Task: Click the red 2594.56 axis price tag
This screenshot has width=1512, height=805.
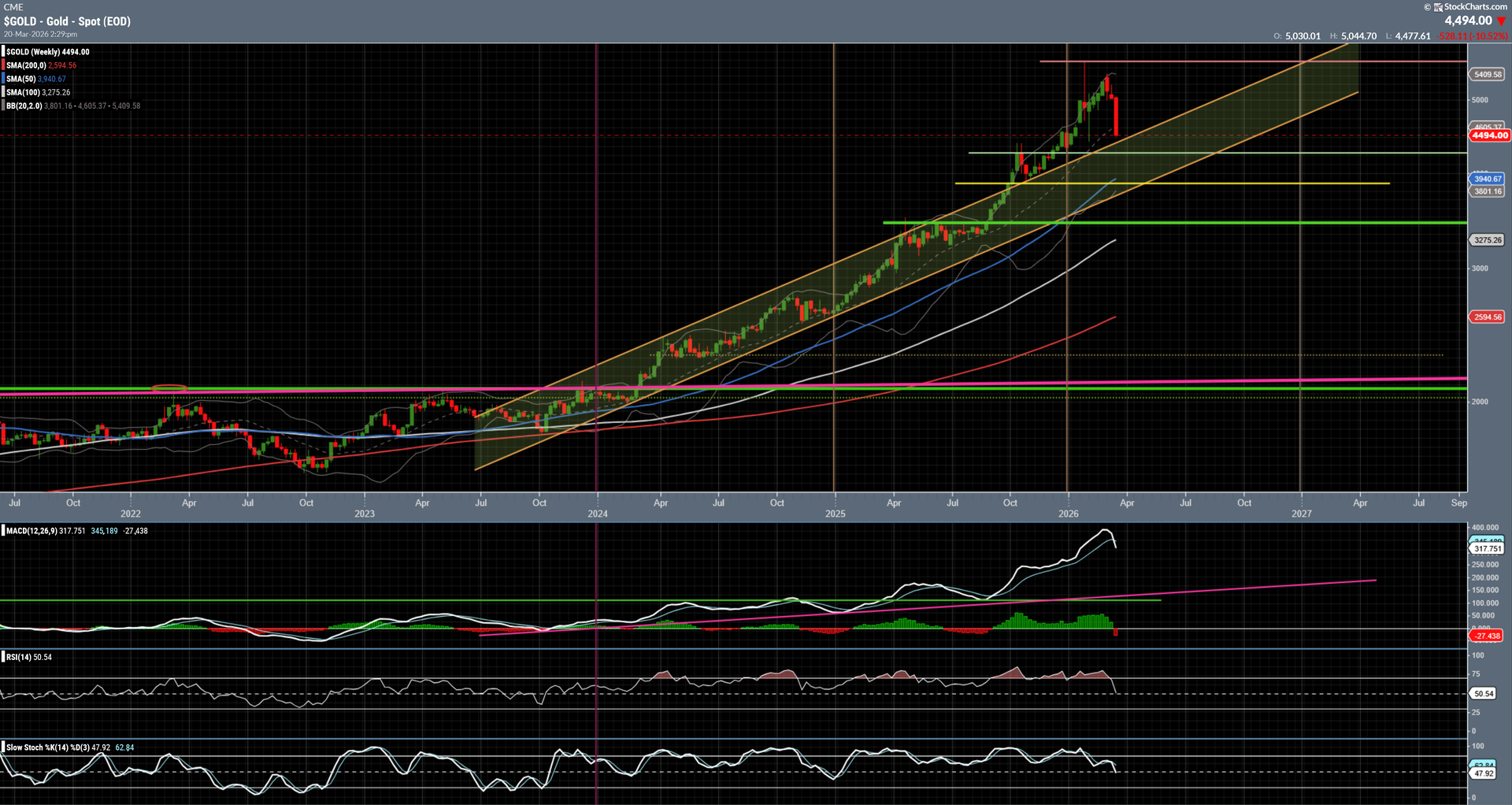Action: click(x=1488, y=317)
